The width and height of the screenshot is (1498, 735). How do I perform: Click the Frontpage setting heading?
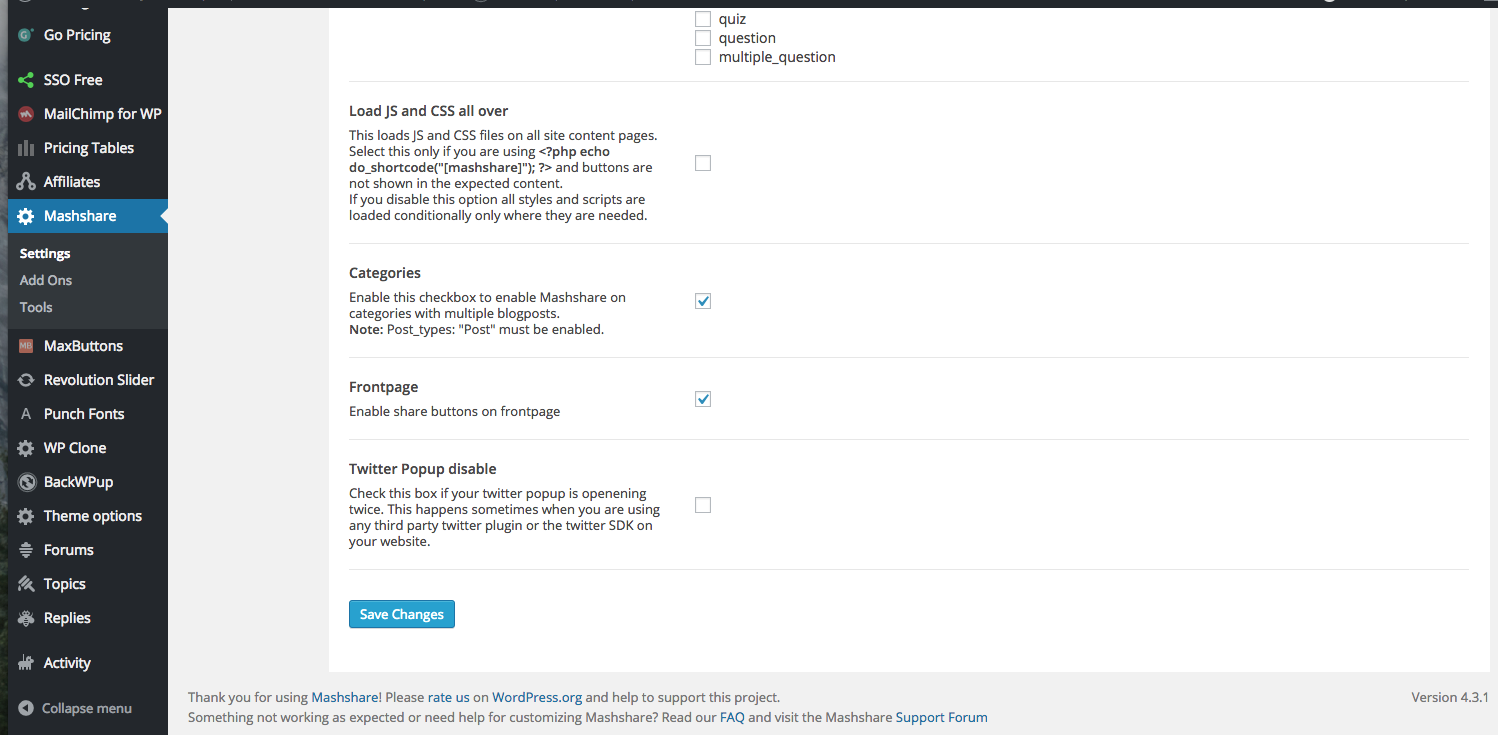(383, 387)
